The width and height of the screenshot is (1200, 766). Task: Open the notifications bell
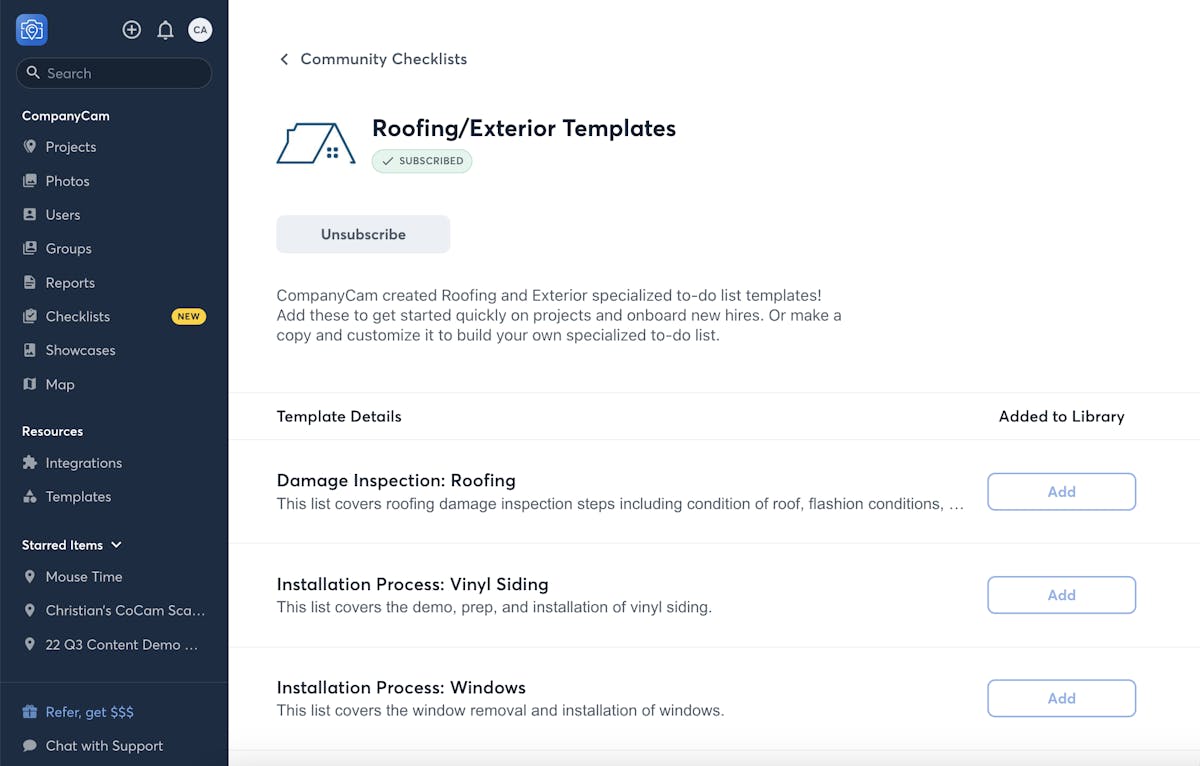coord(166,30)
